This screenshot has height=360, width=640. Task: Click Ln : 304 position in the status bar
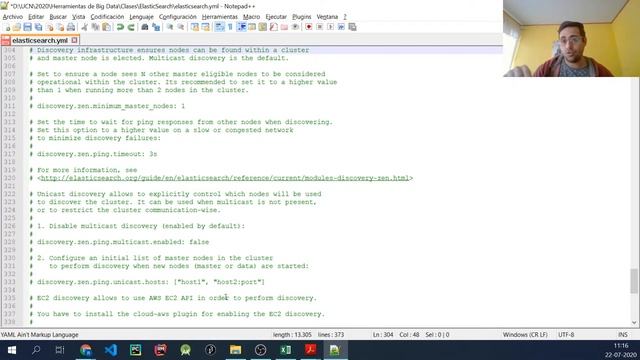pos(383,335)
